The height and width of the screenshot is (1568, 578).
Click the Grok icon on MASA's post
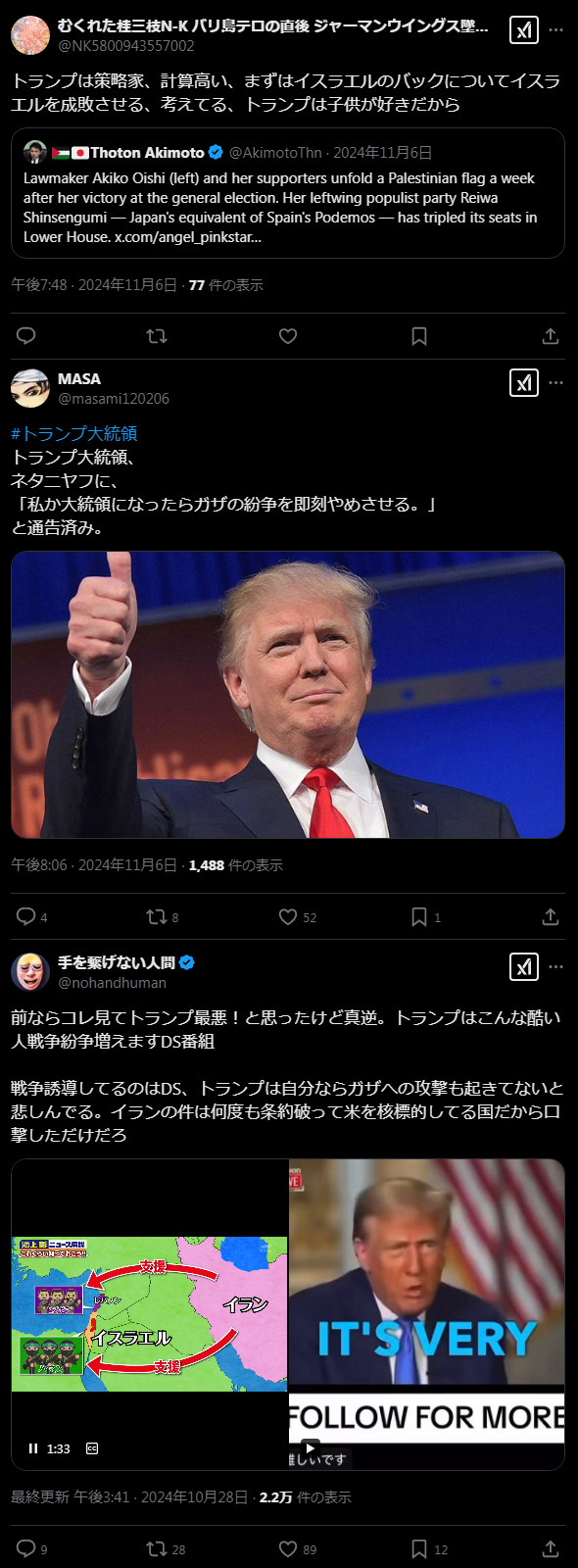point(524,382)
